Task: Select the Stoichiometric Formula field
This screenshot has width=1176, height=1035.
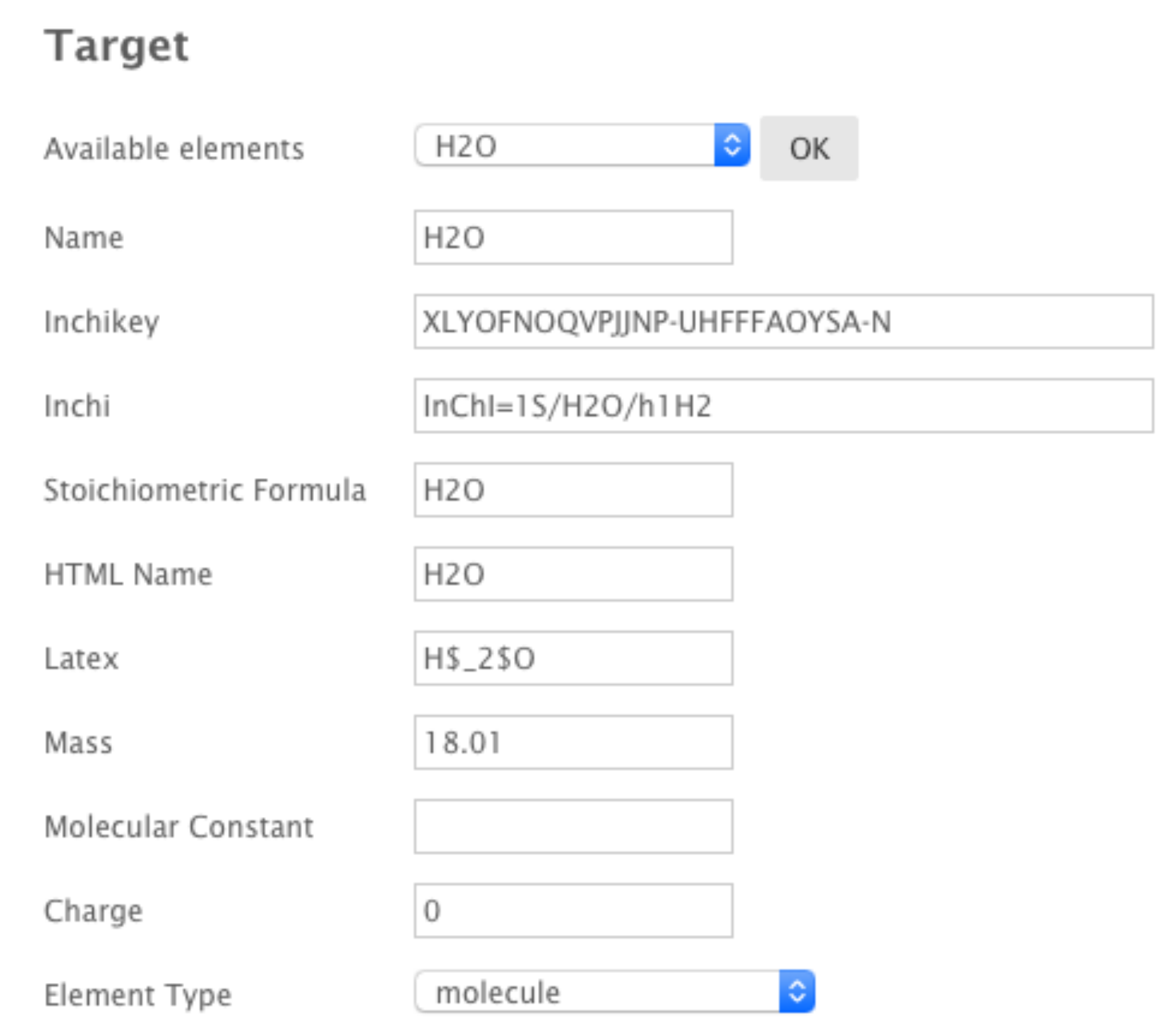Action: [x=573, y=489]
